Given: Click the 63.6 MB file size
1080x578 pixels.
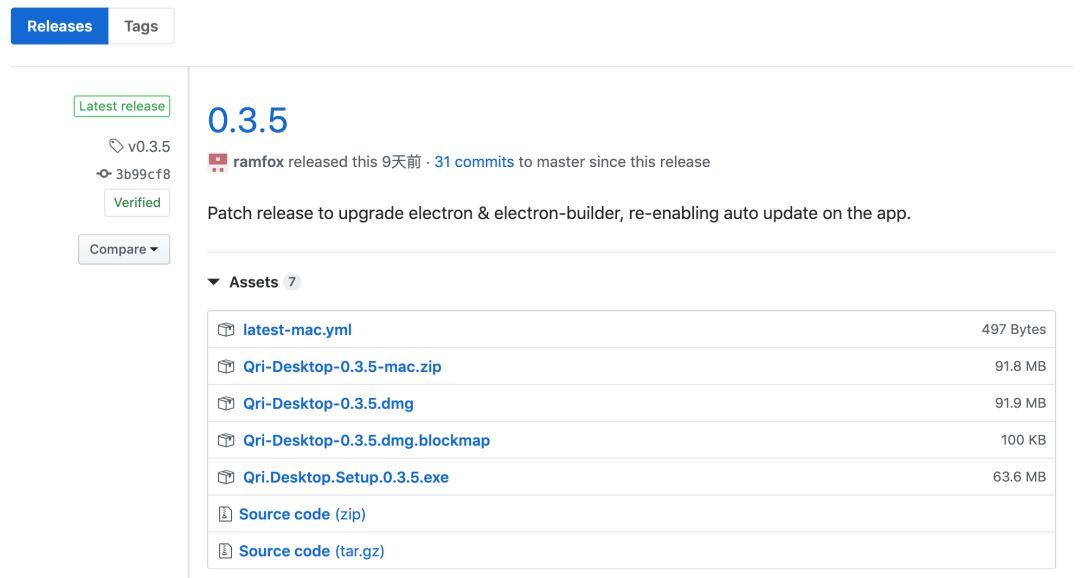Looking at the screenshot, I should tap(1019, 477).
